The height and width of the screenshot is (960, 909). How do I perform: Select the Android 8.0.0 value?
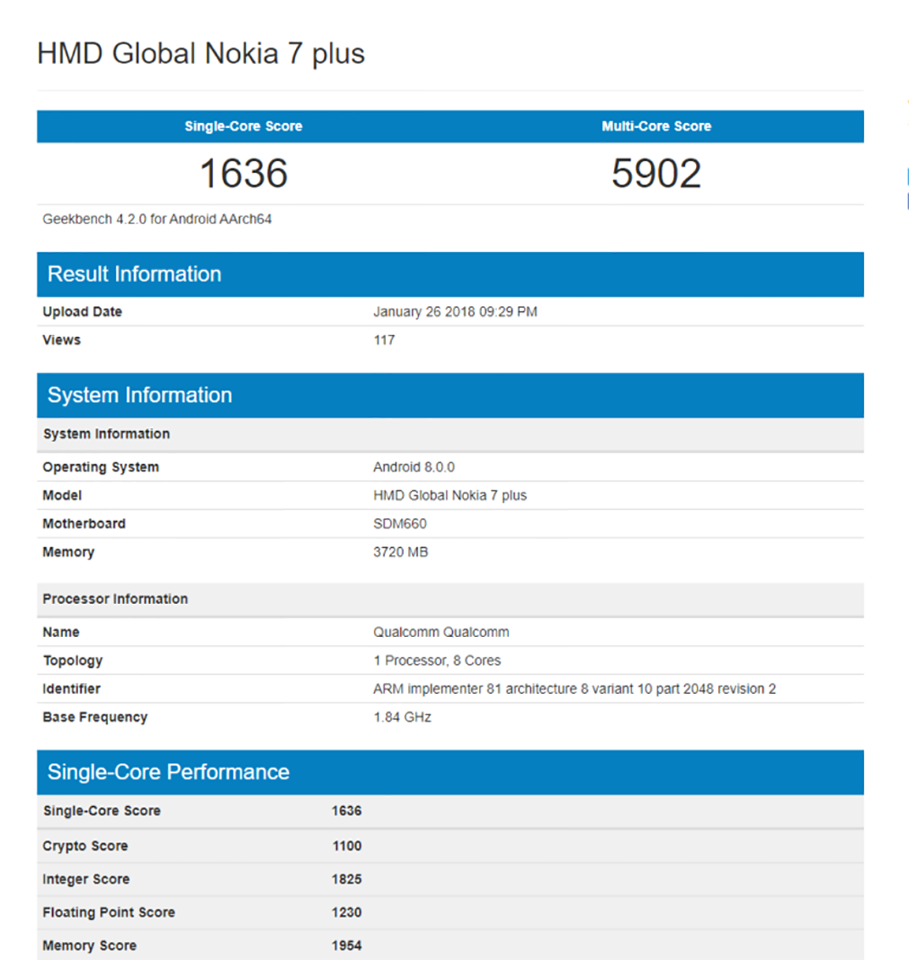(x=414, y=467)
